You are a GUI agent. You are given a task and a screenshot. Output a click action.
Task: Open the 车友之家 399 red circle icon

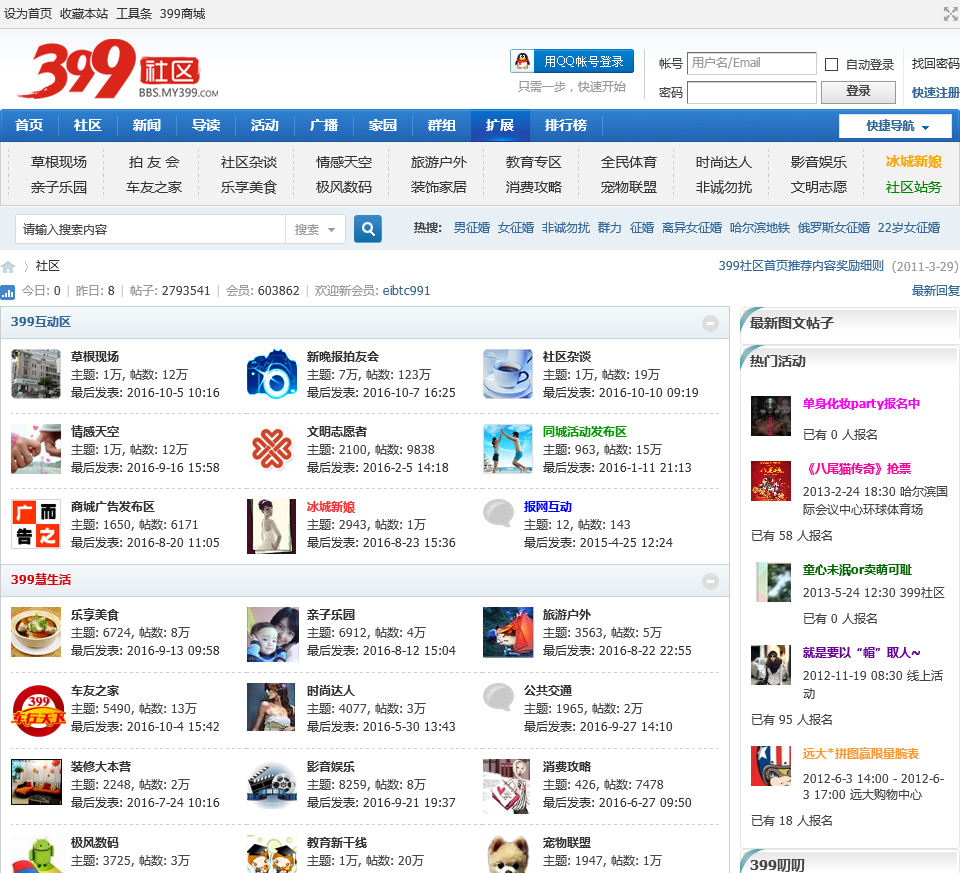(x=38, y=710)
